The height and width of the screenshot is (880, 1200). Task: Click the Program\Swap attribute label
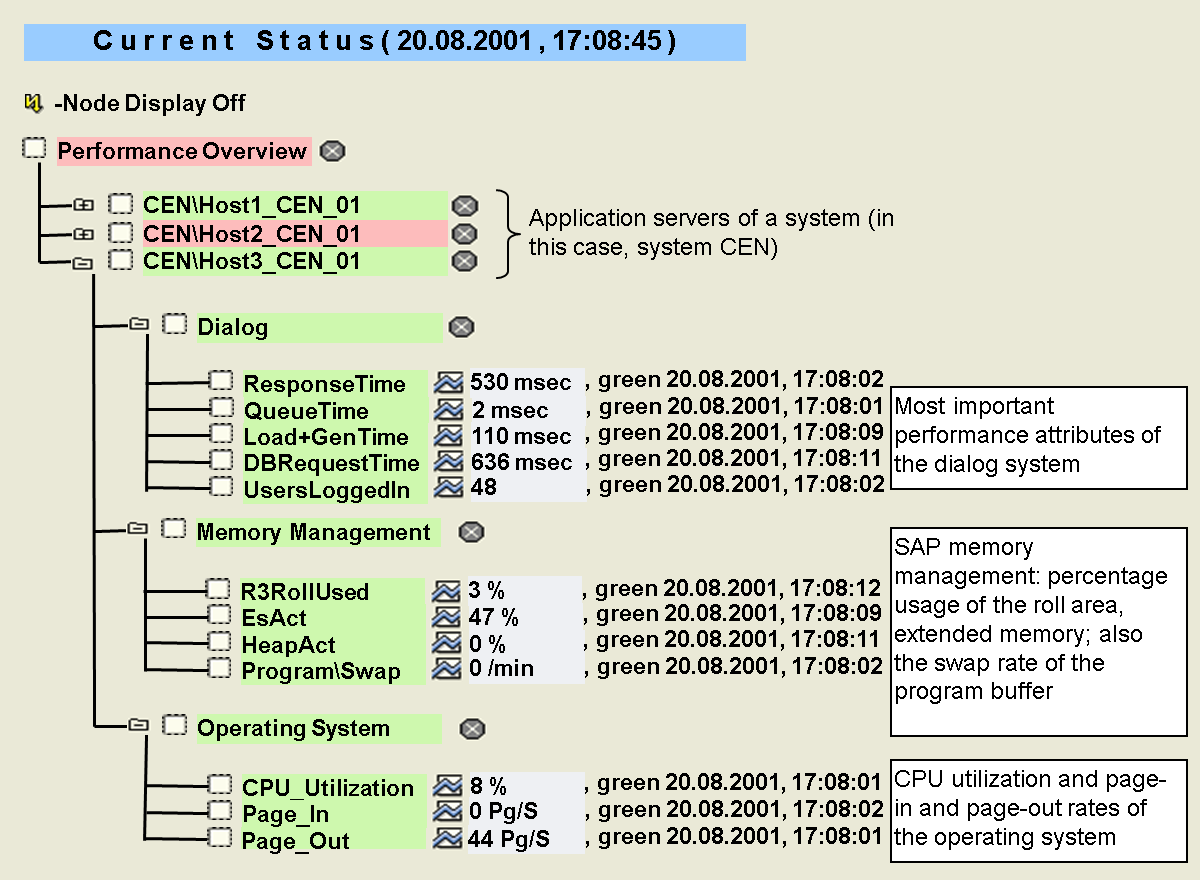click(320, 671)
